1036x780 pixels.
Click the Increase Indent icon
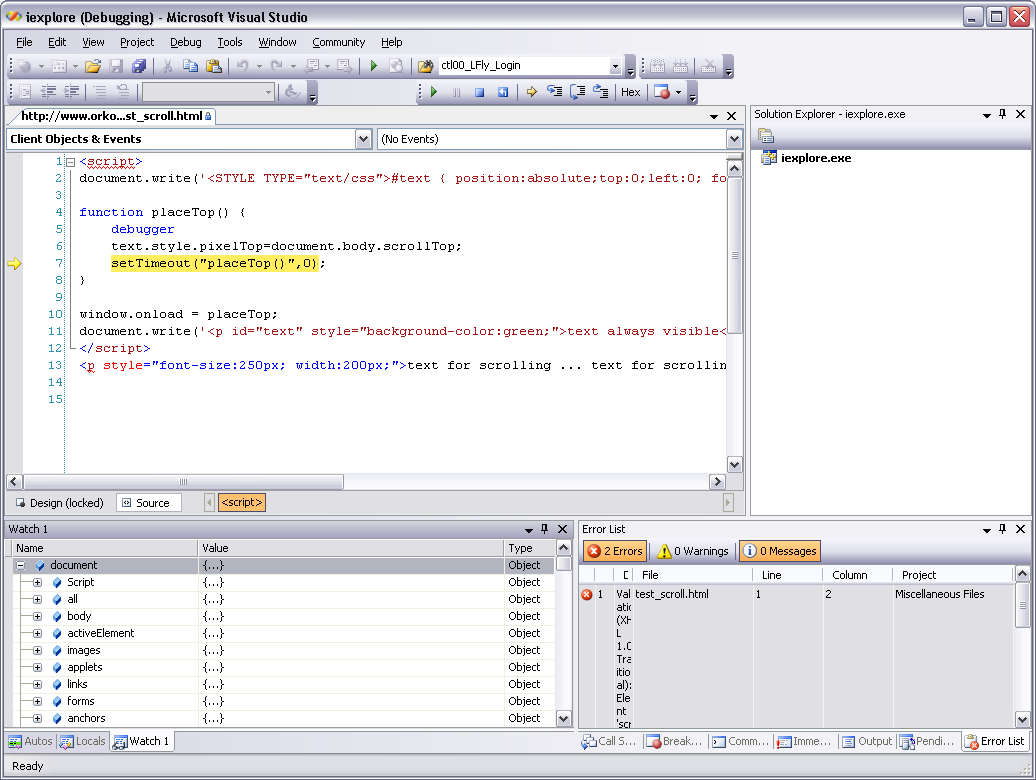(71, 92)
